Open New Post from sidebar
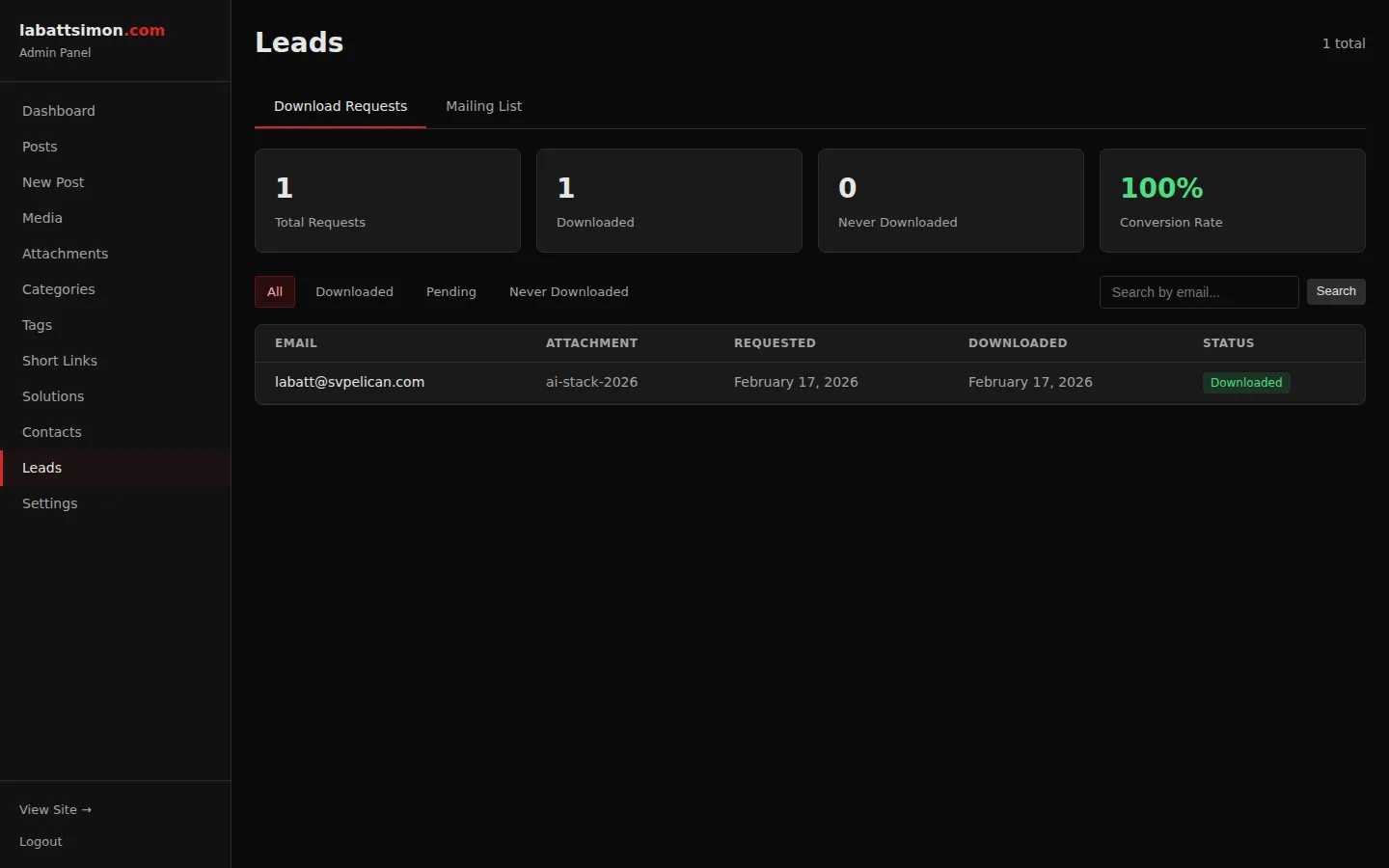Screen dimensions: 1389x868 pos(53,182)
